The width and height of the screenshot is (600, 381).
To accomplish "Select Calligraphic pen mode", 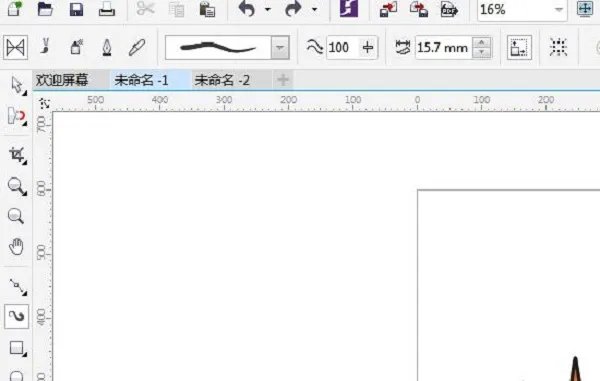I will point(107,47).
